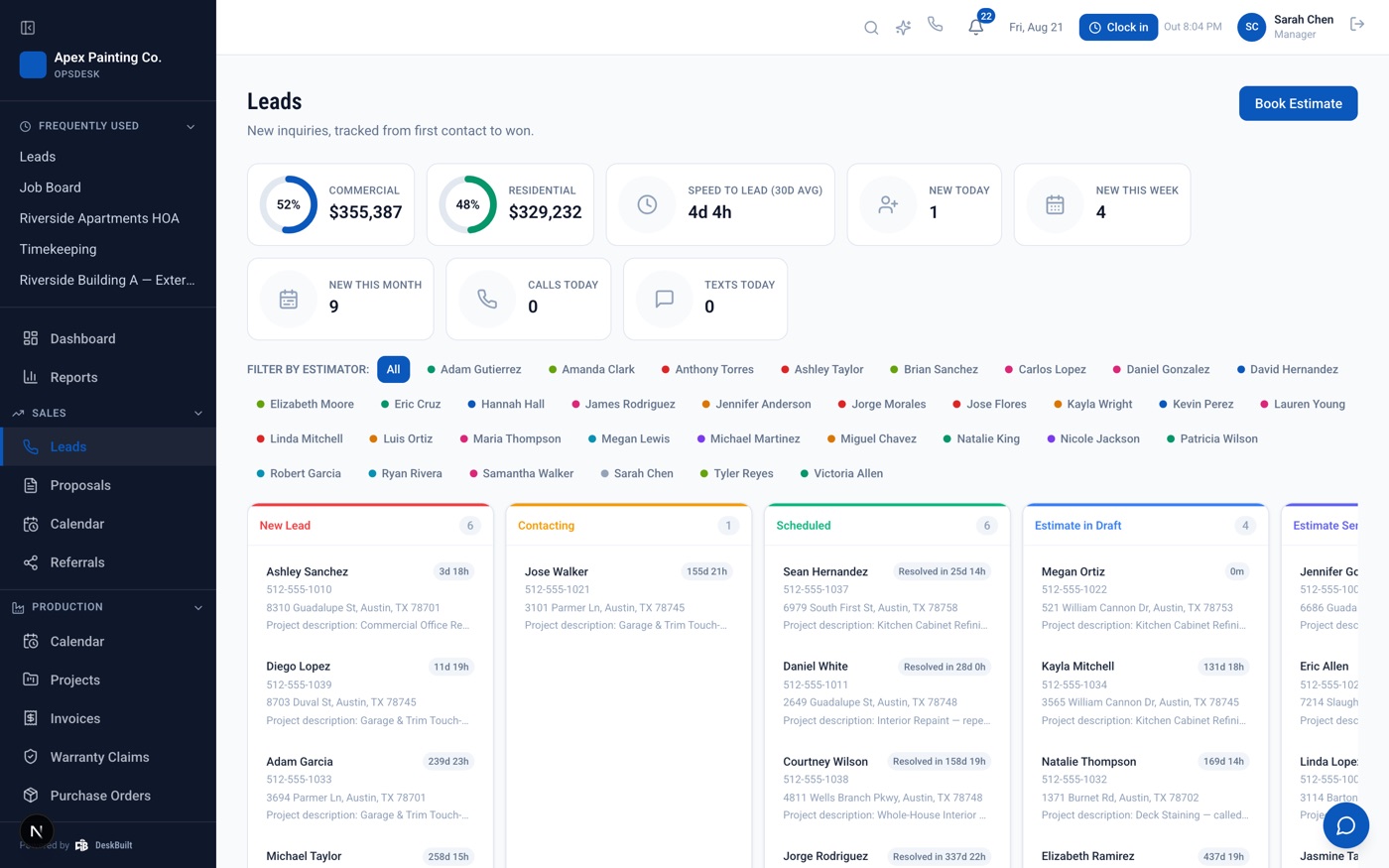Open search with the magnifier icon
Screen dimensions: 1389x868
click(x=871, y=28)
